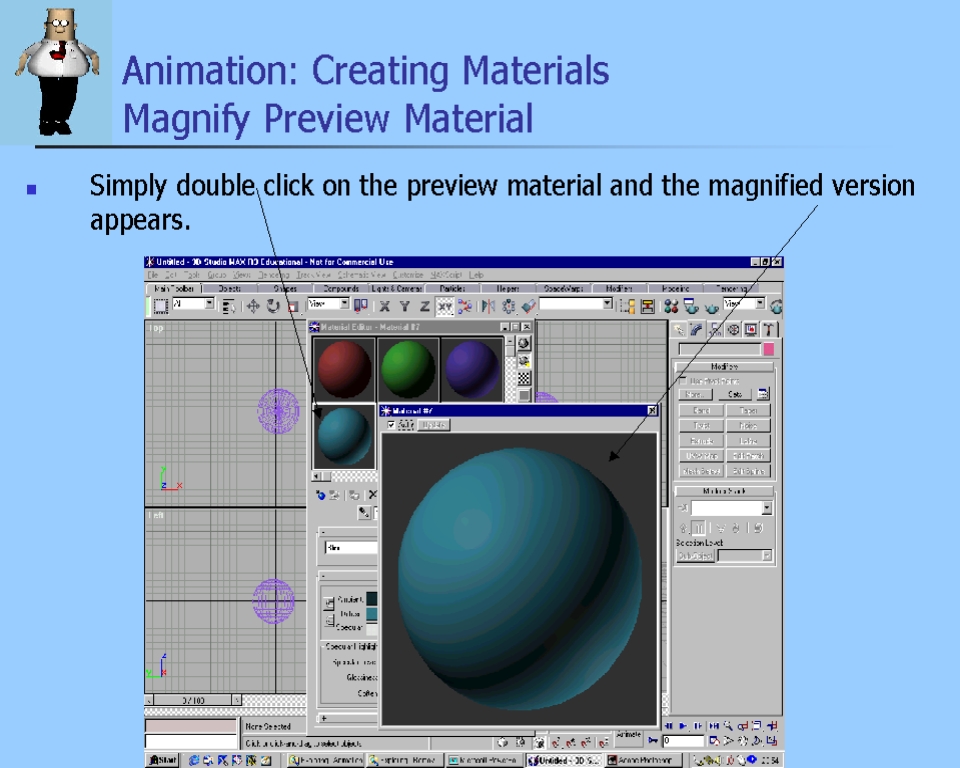Open the Display command panel icon
960x768 pixels.
751,329
